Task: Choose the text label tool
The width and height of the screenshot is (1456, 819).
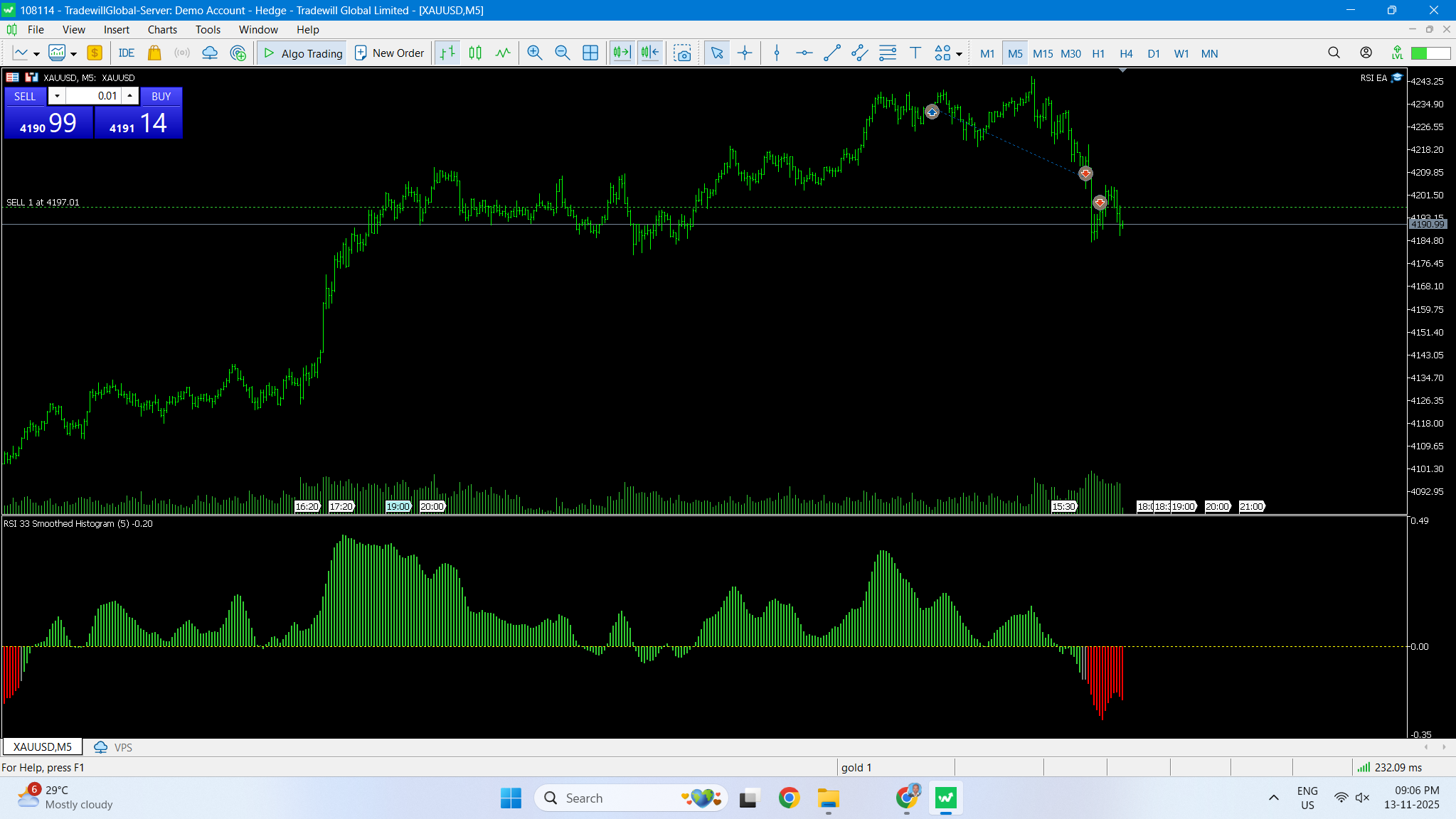Action: pos(915,53)
